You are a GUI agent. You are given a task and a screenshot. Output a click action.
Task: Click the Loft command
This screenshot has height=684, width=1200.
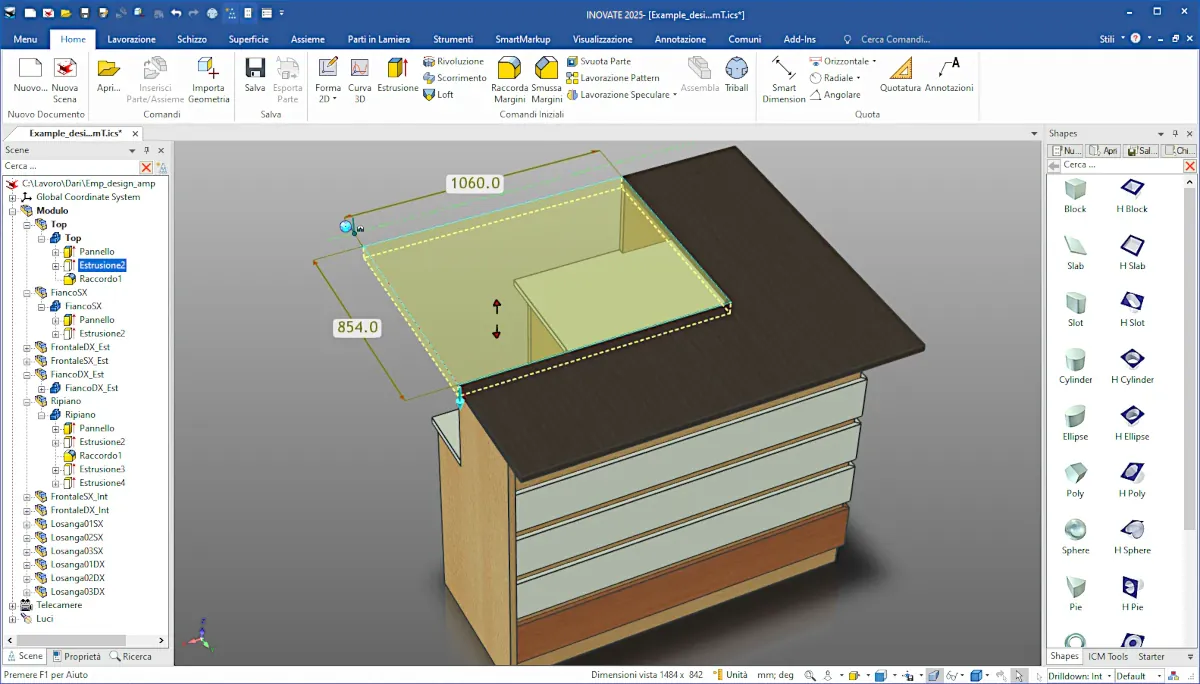coord(438,95)
